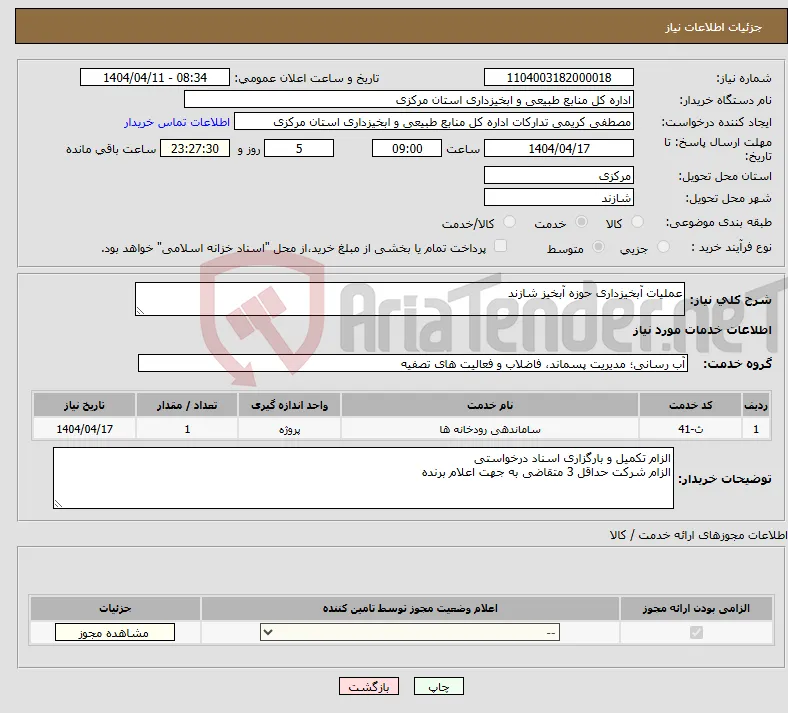Click the deadline hour field 09:00

(407, 148)
